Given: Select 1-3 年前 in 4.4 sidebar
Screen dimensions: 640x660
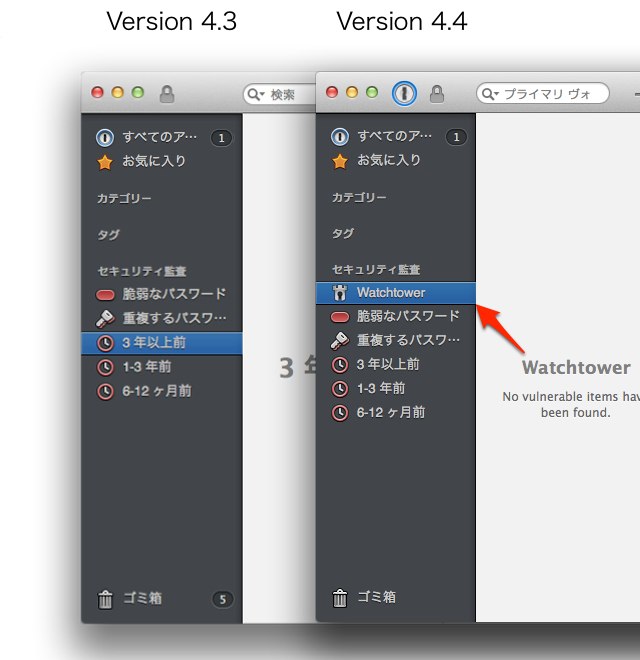Looking at the screenshot, I should click(396, 389).
